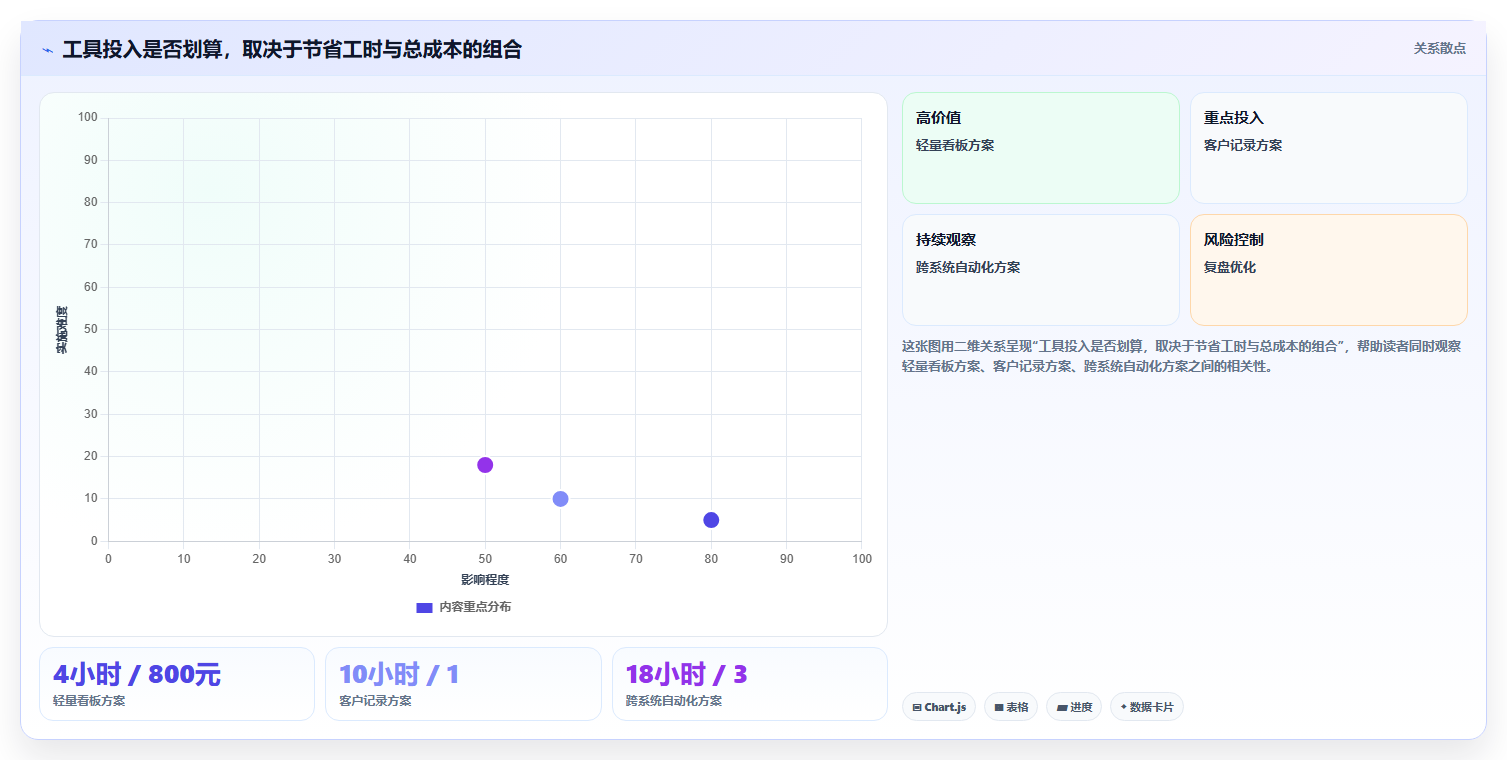Click the y-axis tick label 60

(91, 287)
